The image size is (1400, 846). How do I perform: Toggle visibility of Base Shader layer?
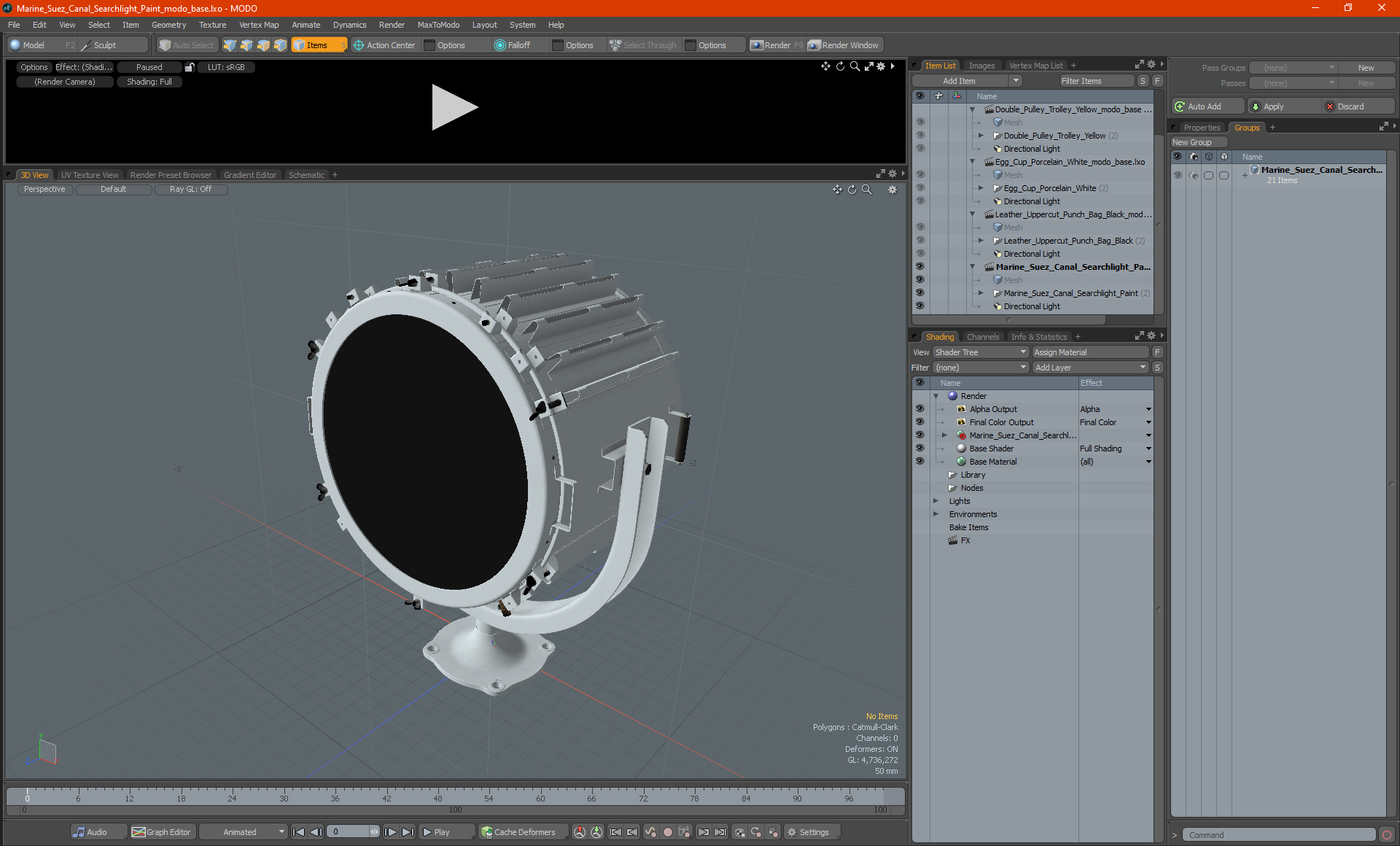[x=919, y=449]
